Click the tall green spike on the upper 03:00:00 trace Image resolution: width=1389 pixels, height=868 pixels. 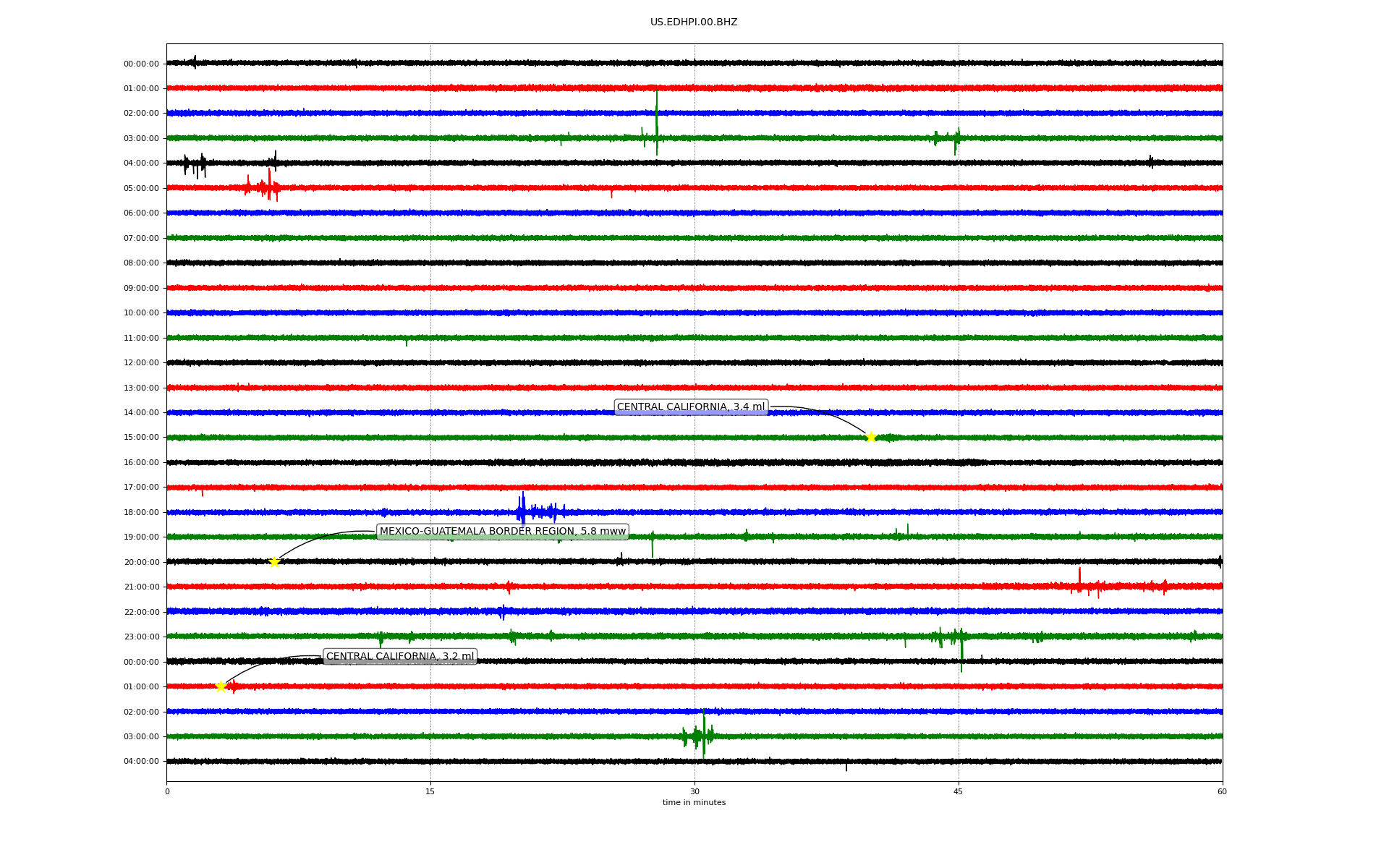[x=657, y=124]
